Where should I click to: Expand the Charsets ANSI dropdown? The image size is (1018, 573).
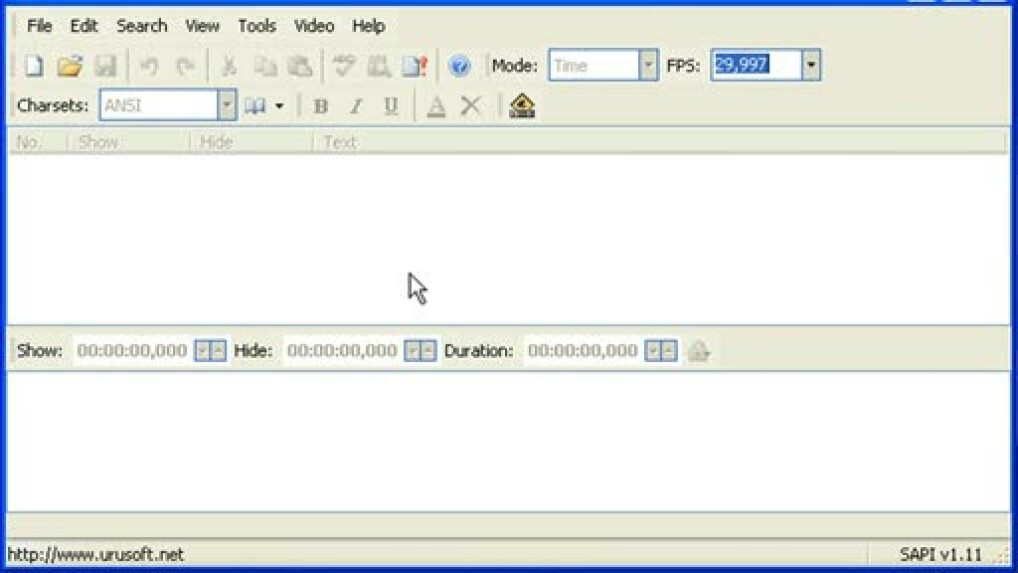click(x=226, y=106)
